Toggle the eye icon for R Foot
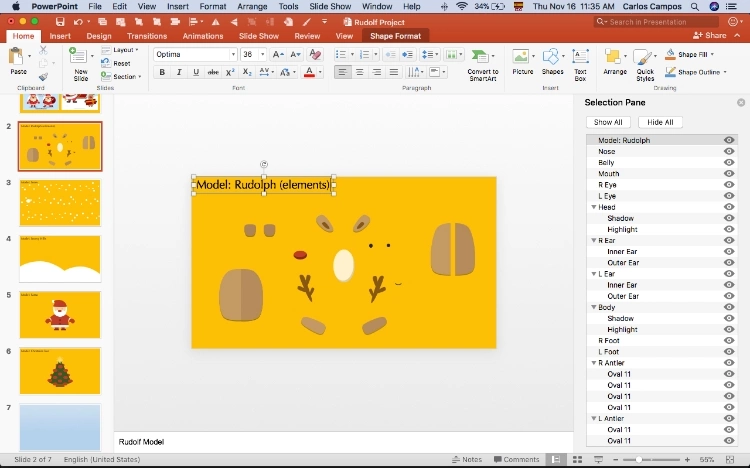750x468 pixels. (x=729, y=341)
